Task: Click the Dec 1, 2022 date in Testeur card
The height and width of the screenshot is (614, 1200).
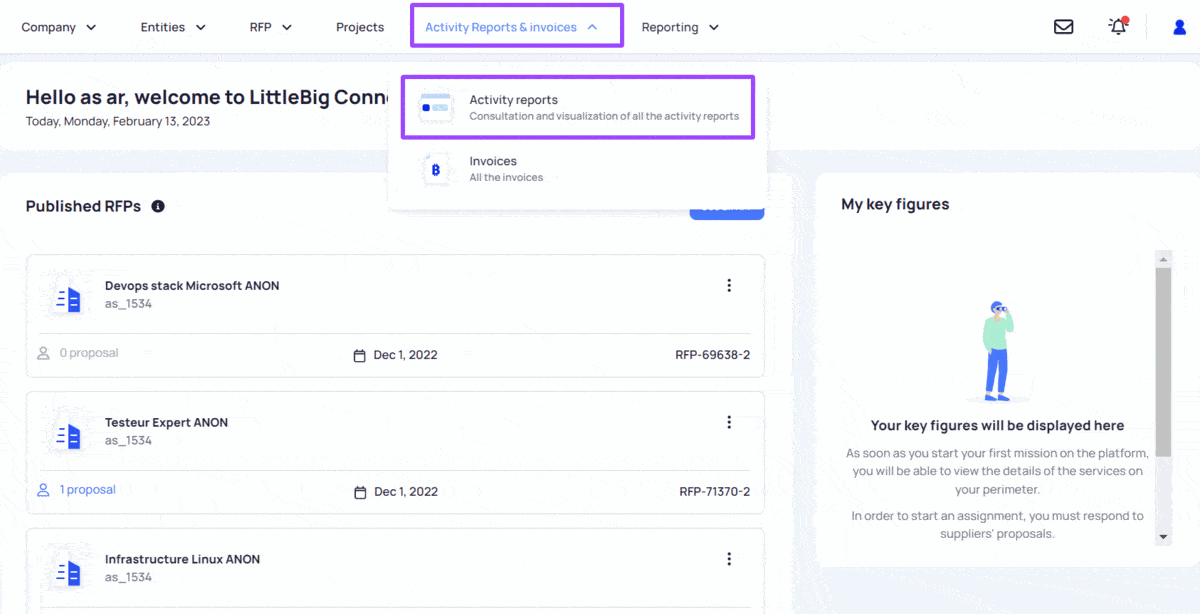Action: click(406, 492)
